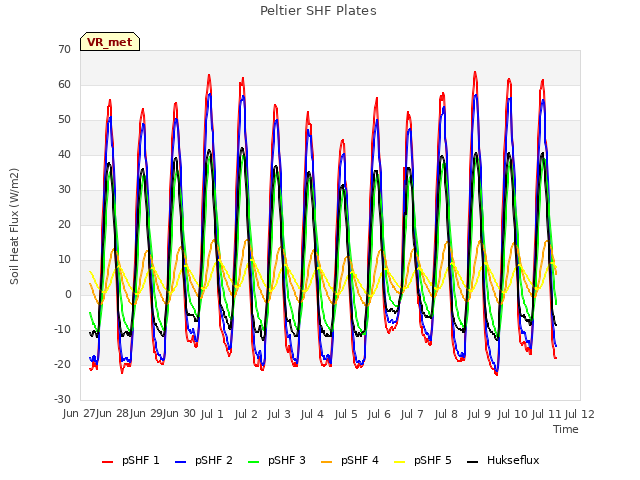
Task: Click the Jul 12 date tick label
Action: (580, 414)
